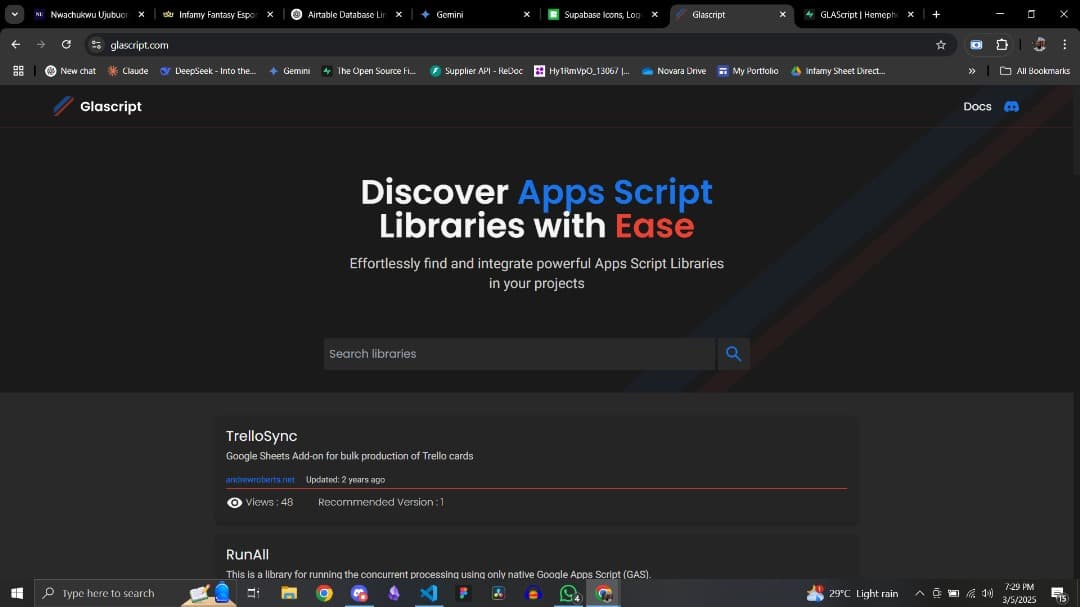Click the Windows taskbar search box

134,593
